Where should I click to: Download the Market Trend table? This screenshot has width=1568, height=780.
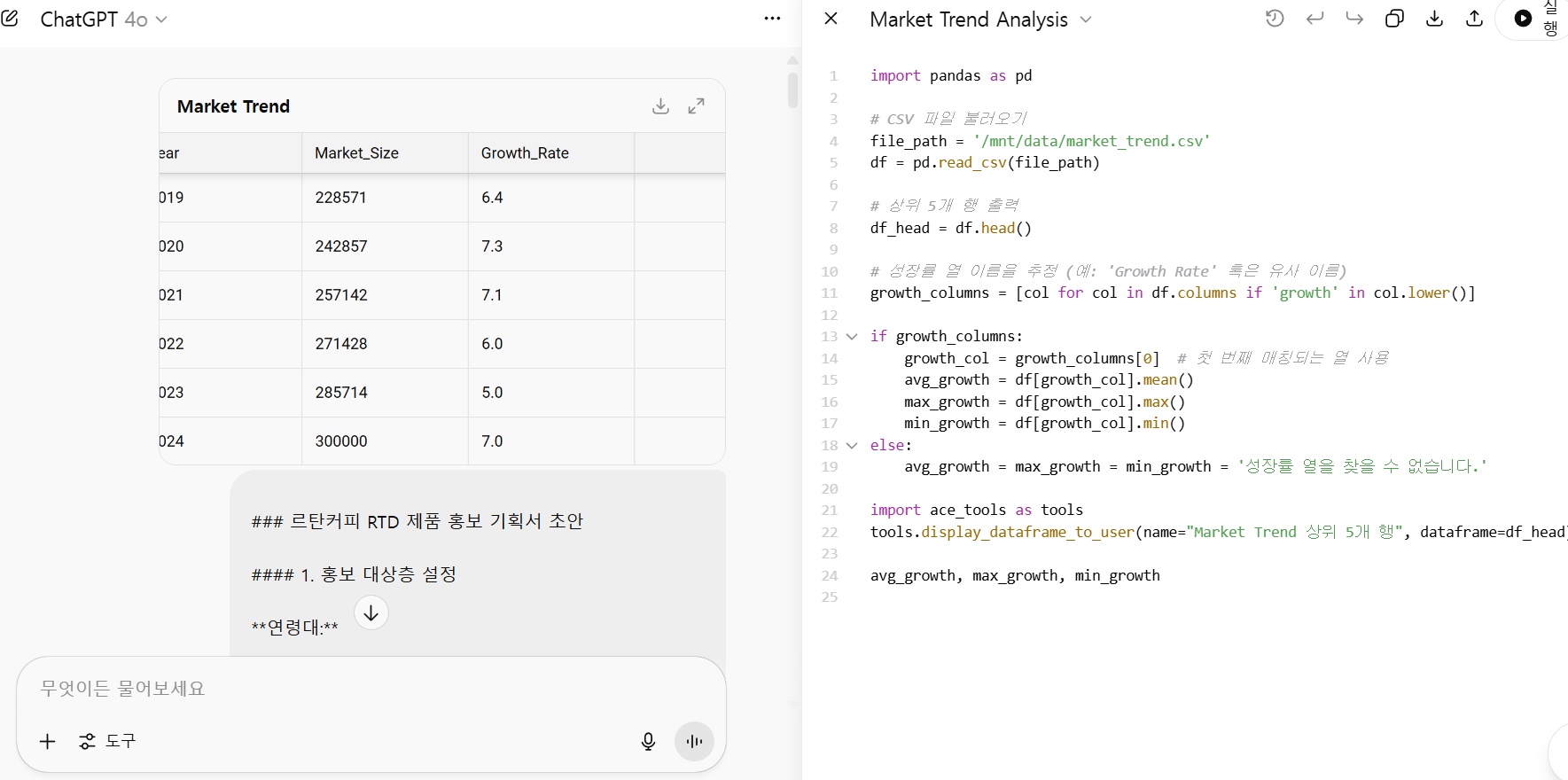pyautogui.click(x=660, y=106)
